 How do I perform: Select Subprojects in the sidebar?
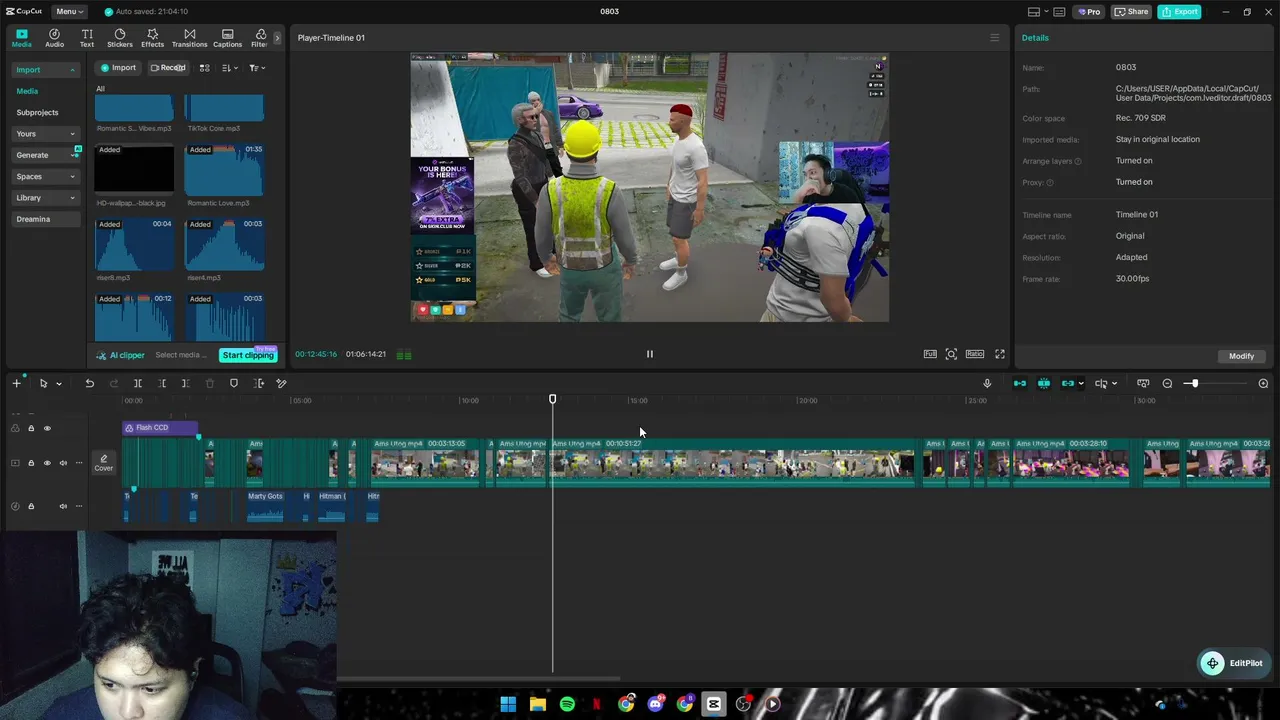[x=37, y=113]
